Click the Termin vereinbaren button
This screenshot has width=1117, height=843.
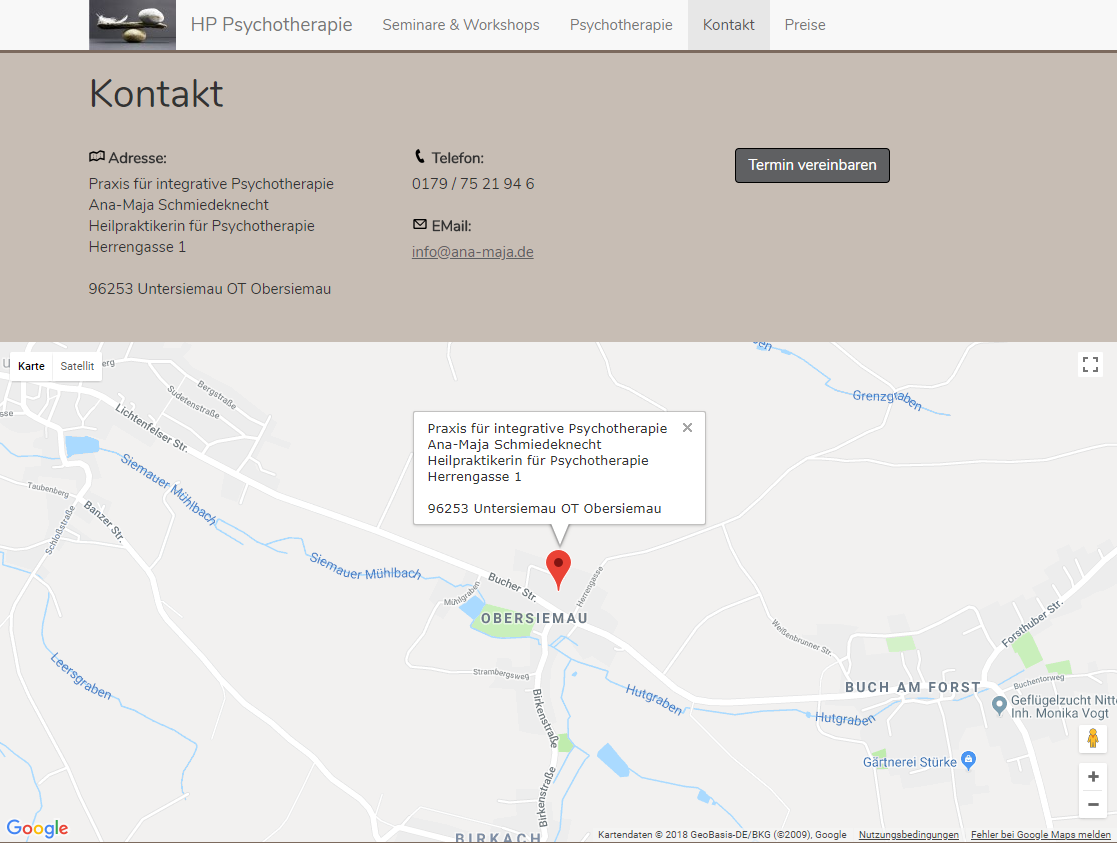[x=812, y=165]
